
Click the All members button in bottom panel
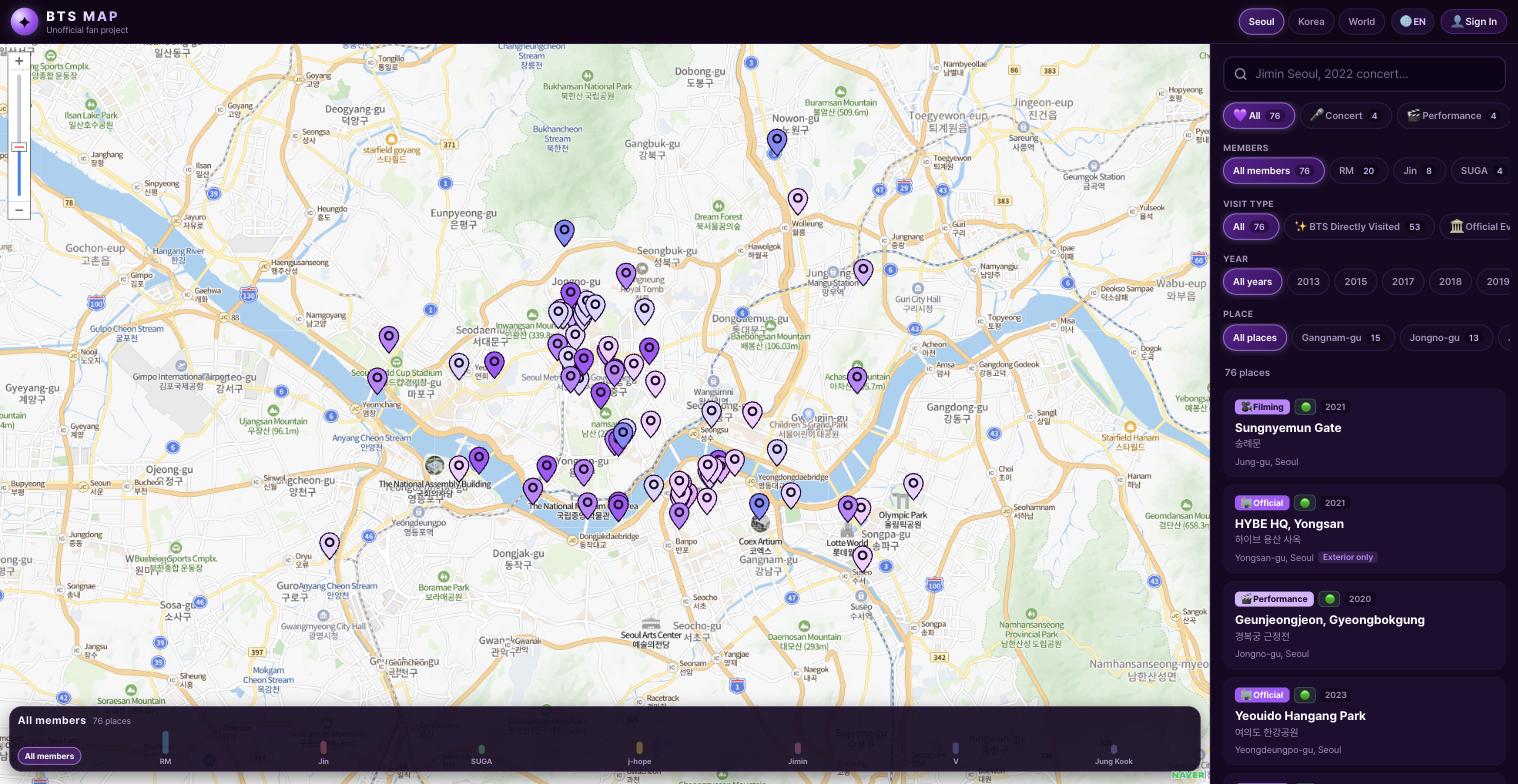(x=49, y=756)
